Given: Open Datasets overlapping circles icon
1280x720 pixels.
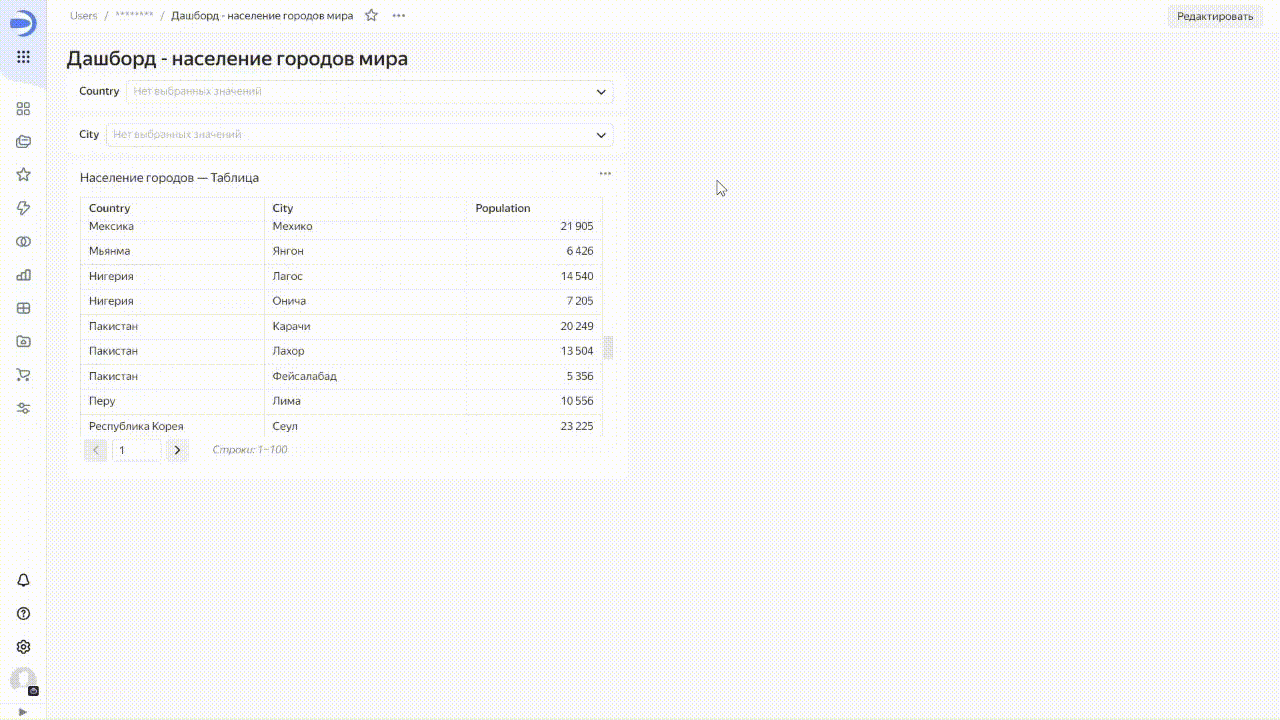Looking at the screenshot, I should [x=23, y=242].
